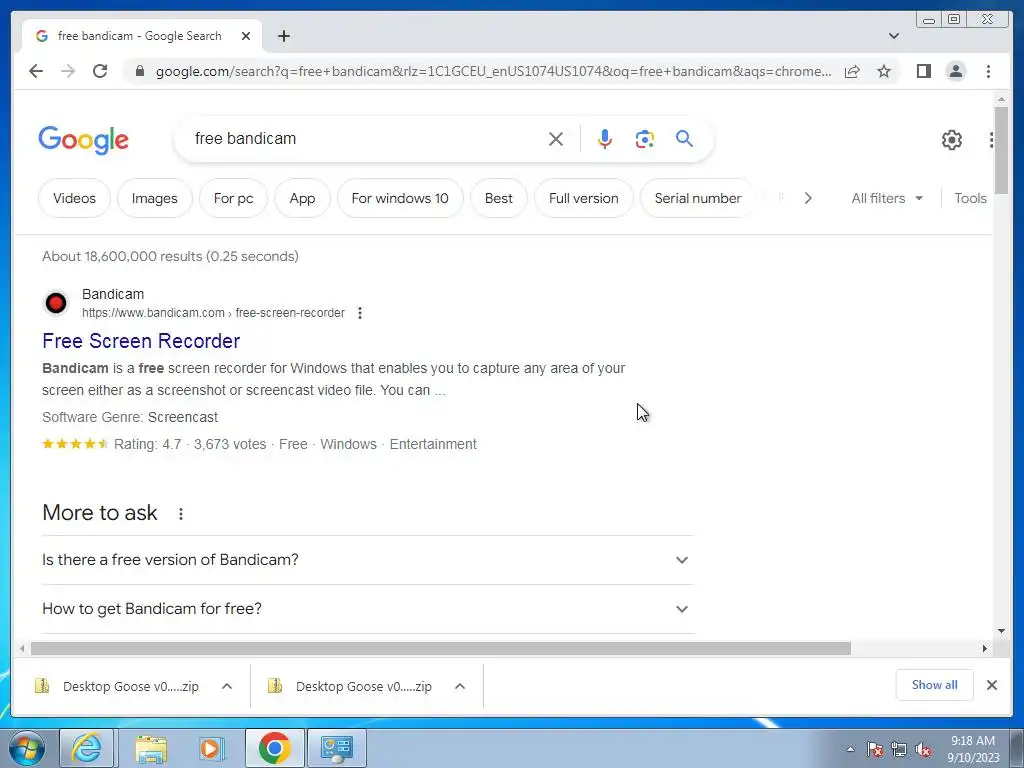The height and width of the screenshot is (768, 1024).
Task: Click the About 18,600,000 results text
Action: tap(170, 257)
